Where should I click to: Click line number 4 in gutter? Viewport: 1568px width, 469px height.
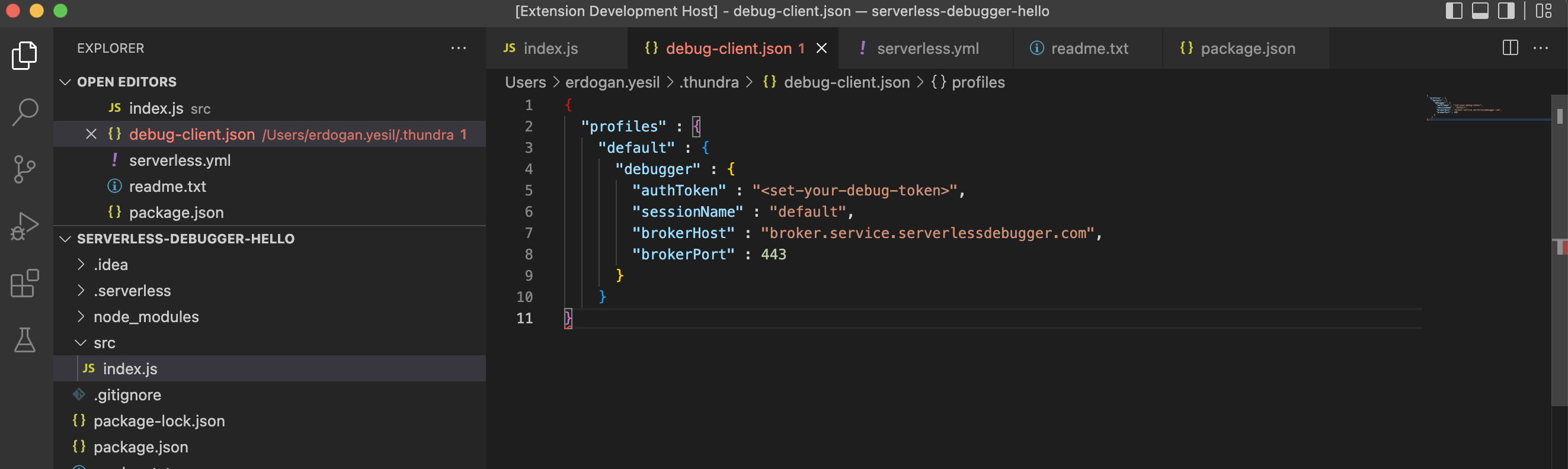(x=529, y=169)
